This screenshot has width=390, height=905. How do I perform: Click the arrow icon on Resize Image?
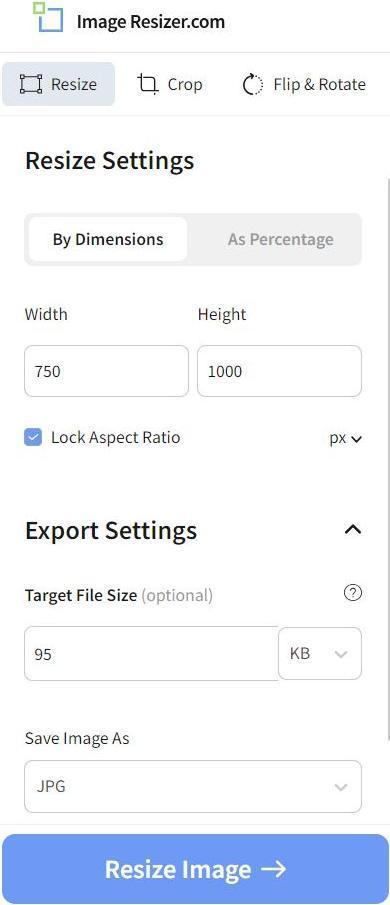[x=273, y=869]
